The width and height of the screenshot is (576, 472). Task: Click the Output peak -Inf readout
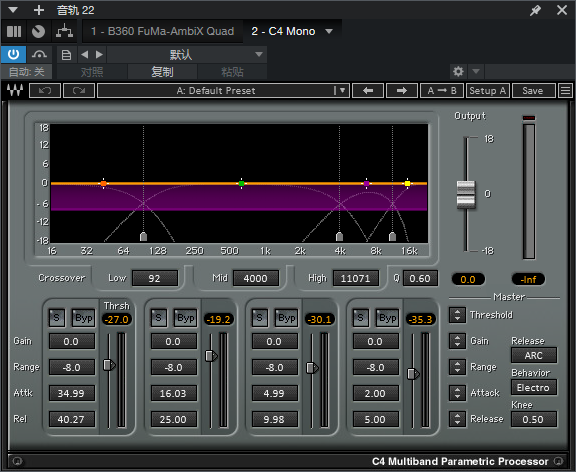(x=528, y=280)
